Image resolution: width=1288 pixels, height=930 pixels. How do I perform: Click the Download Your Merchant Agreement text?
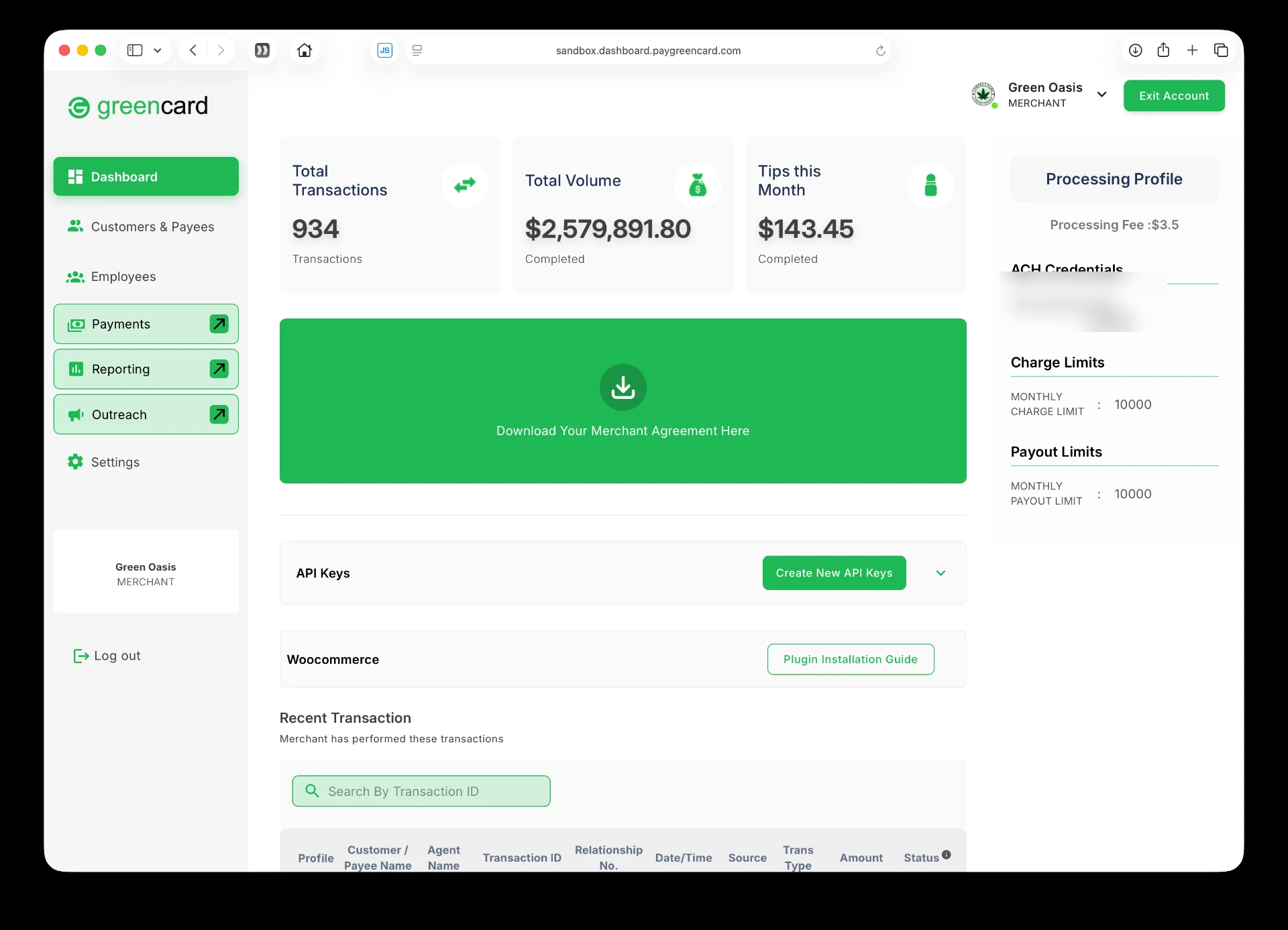623,430
